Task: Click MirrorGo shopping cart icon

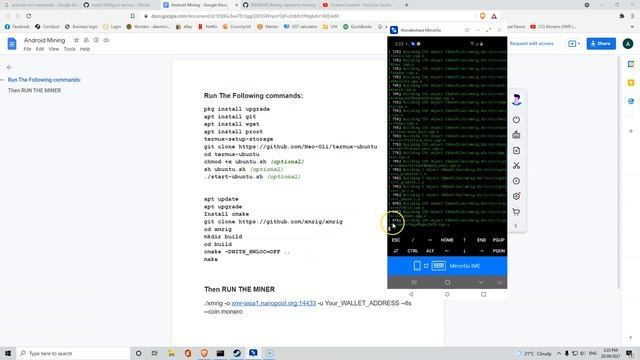Action: coord(516,212)
